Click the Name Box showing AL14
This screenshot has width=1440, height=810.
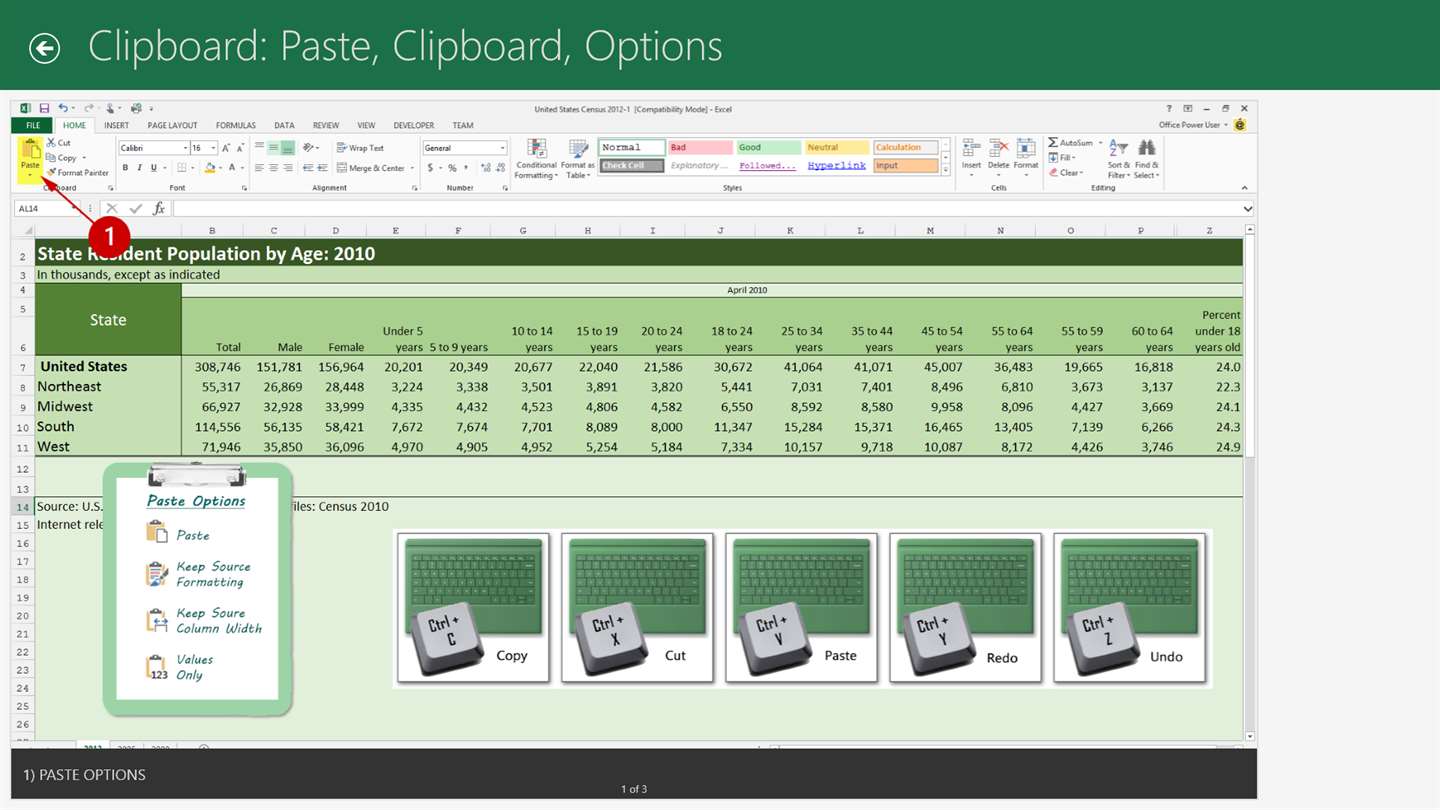coord(48,209)
